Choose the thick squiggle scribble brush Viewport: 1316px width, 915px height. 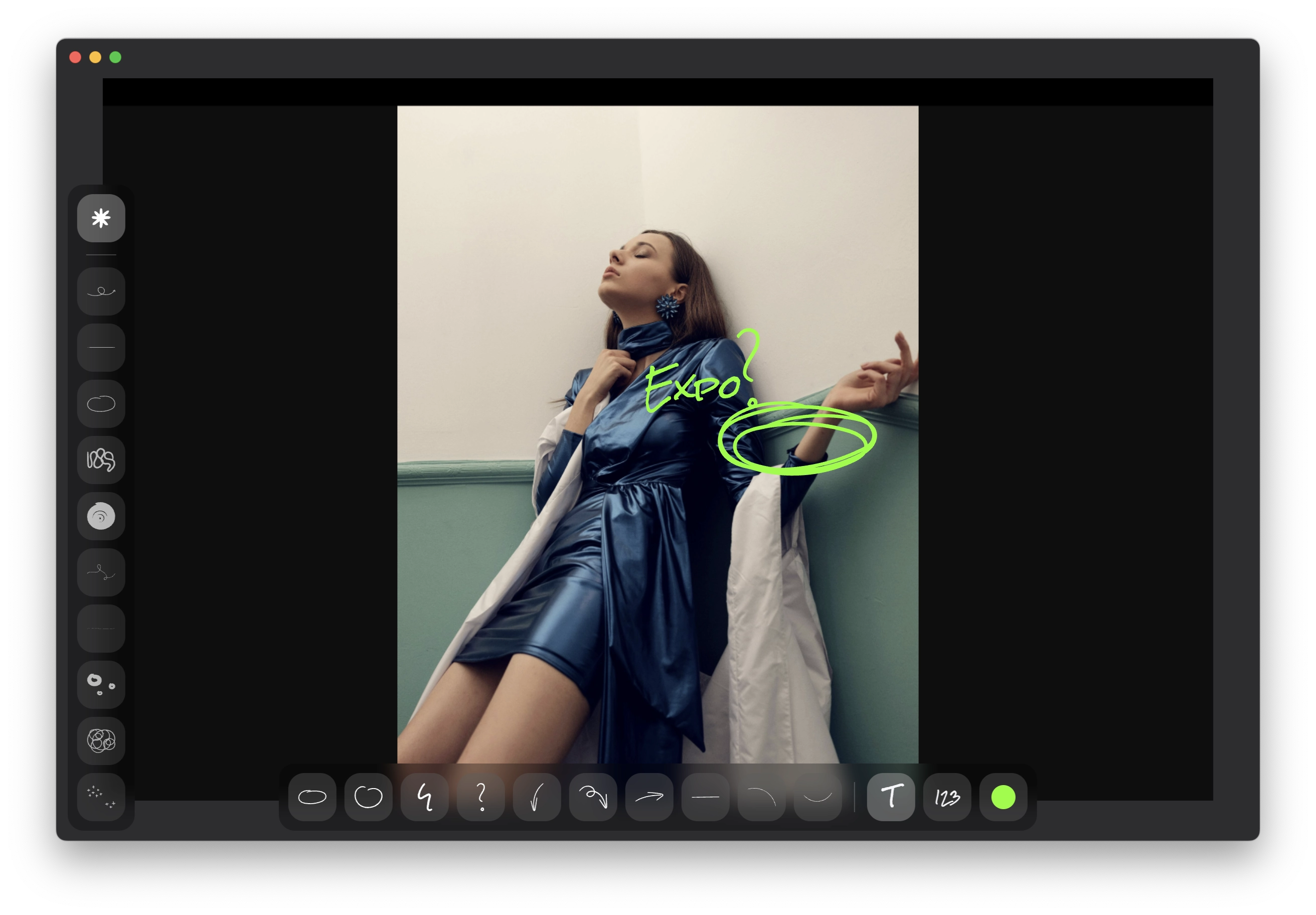101,460
